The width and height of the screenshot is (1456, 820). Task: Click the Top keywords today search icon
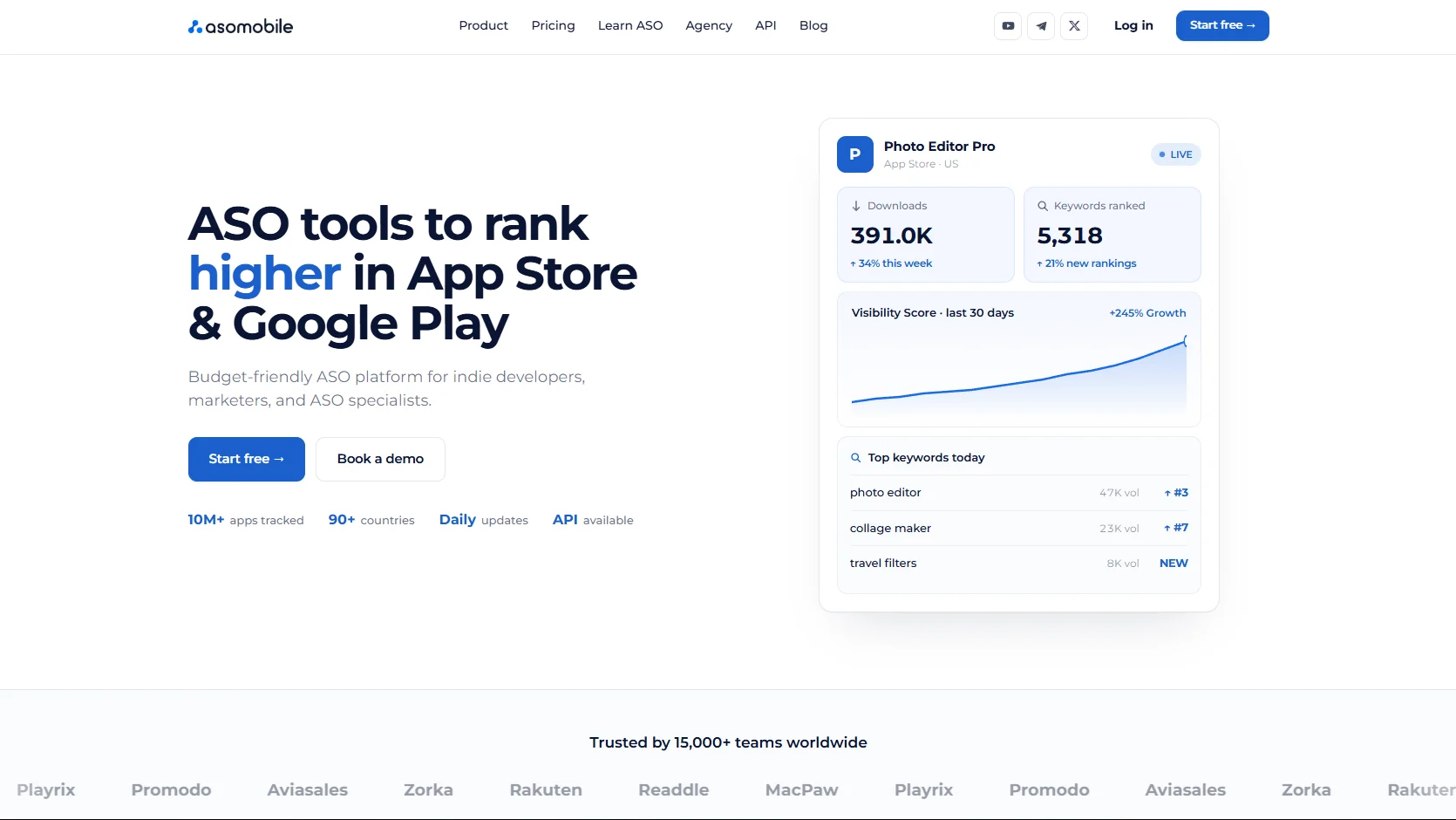pyautogui.click(x=856, y=458)
